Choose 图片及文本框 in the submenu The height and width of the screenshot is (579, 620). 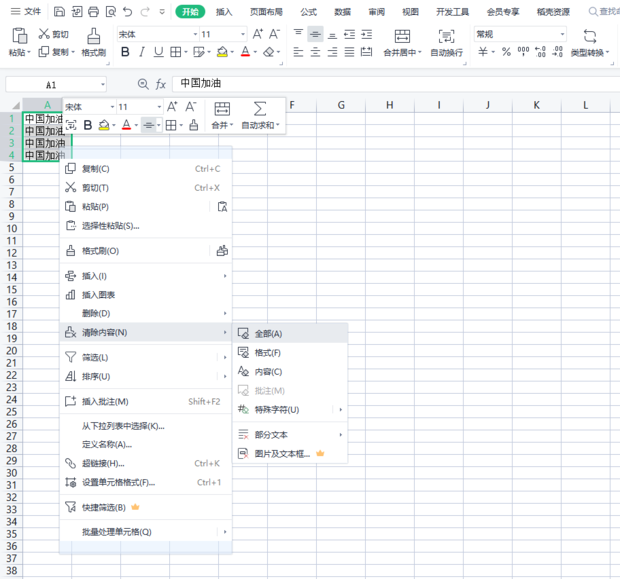click(290, 454)
